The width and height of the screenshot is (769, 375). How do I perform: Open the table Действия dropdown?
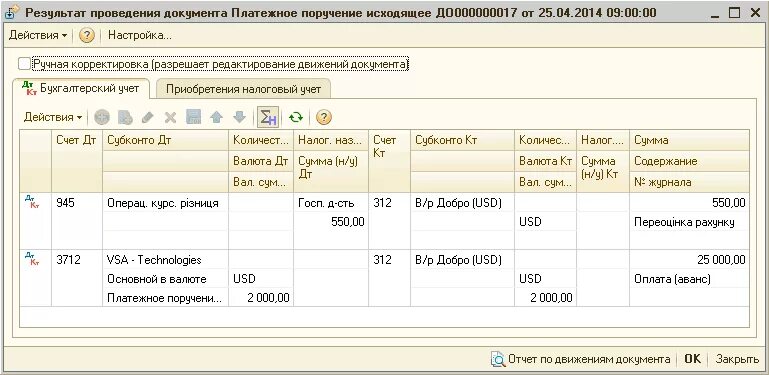pos(53,117)
